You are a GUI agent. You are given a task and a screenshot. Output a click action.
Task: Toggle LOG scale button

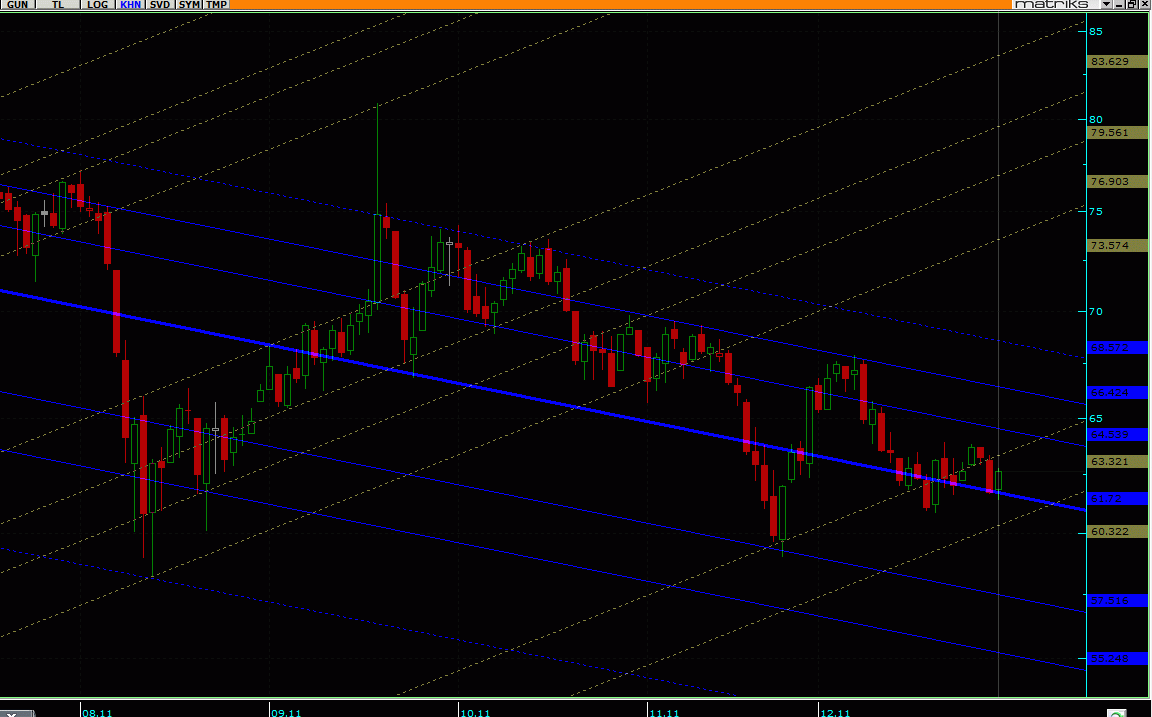coord(97,4)
